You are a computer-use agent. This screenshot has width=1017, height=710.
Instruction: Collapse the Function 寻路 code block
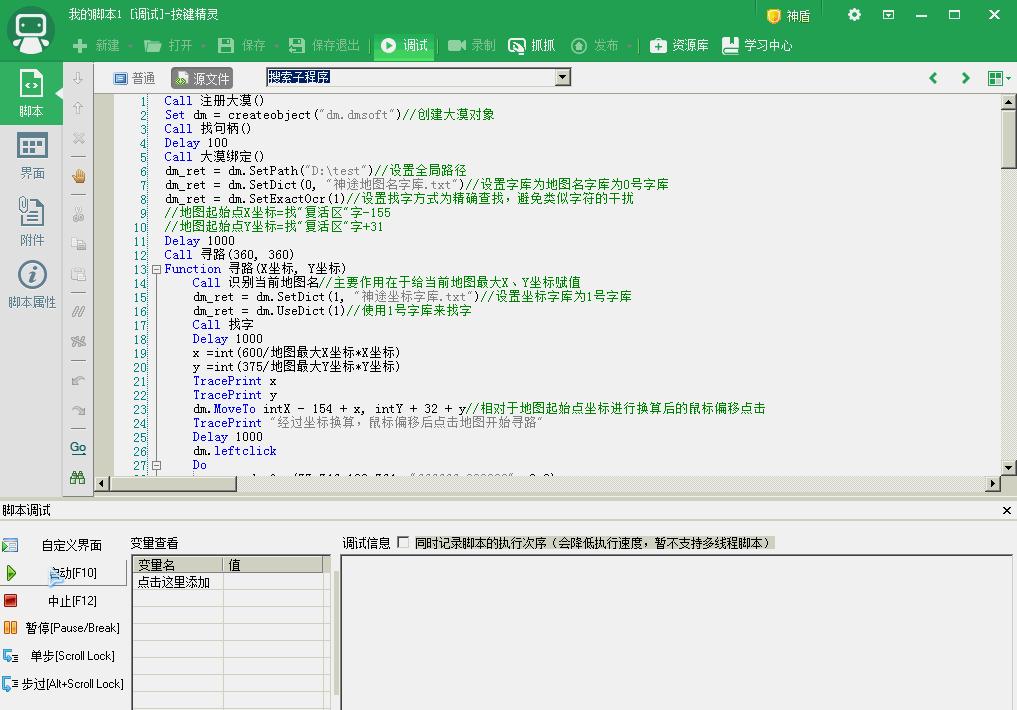pyautogui.click(x=156, y=269)
